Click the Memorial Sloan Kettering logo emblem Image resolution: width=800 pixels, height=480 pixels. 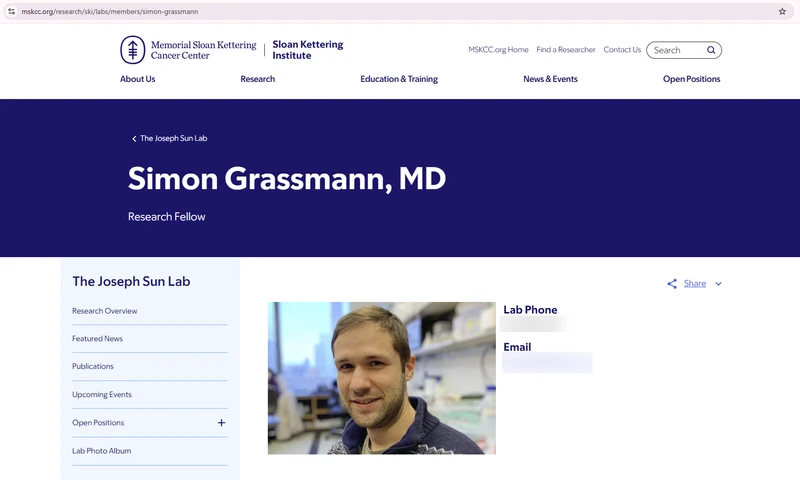tap(133, 50)
